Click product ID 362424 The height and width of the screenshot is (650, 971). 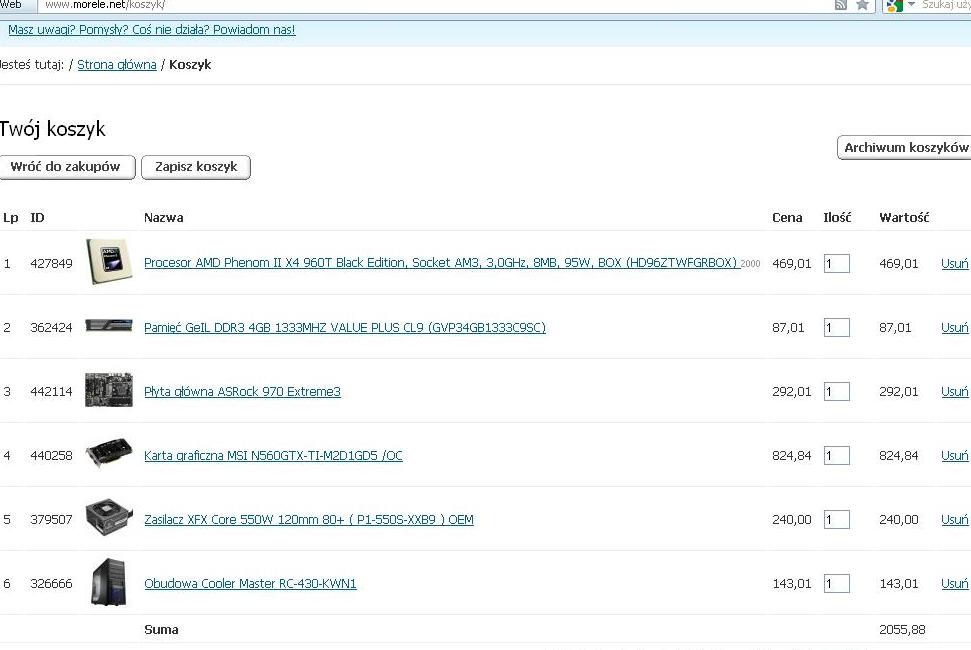[51, 327]
